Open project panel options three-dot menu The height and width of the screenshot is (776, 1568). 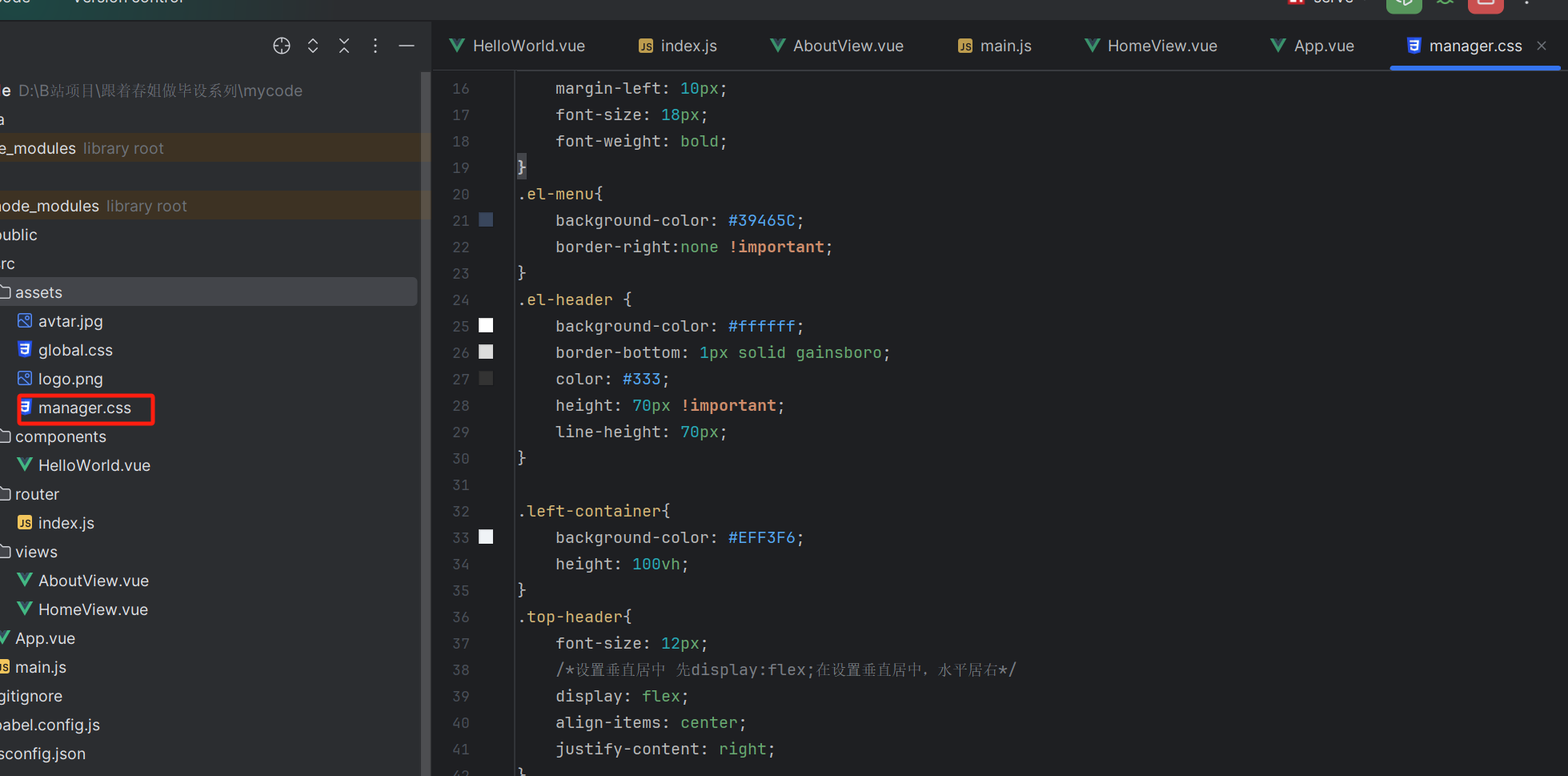[375, 46]
